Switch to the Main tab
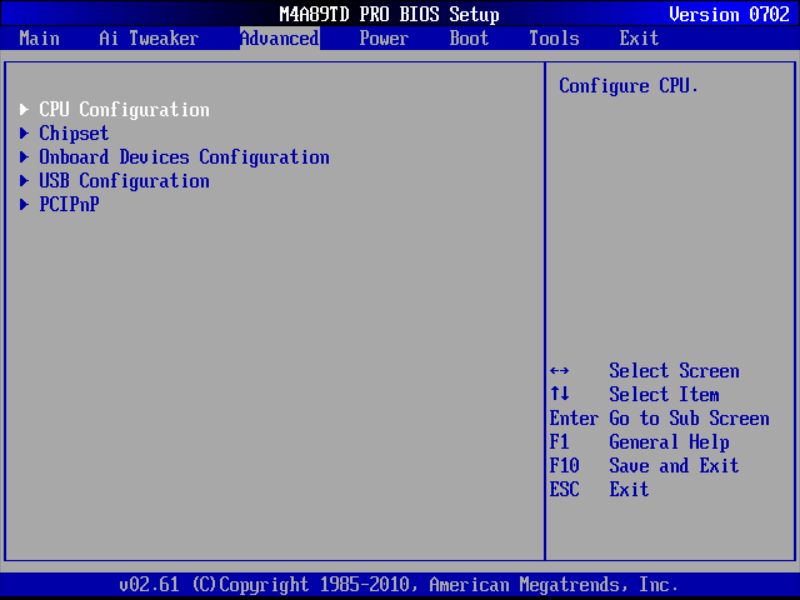 [39, 38]
